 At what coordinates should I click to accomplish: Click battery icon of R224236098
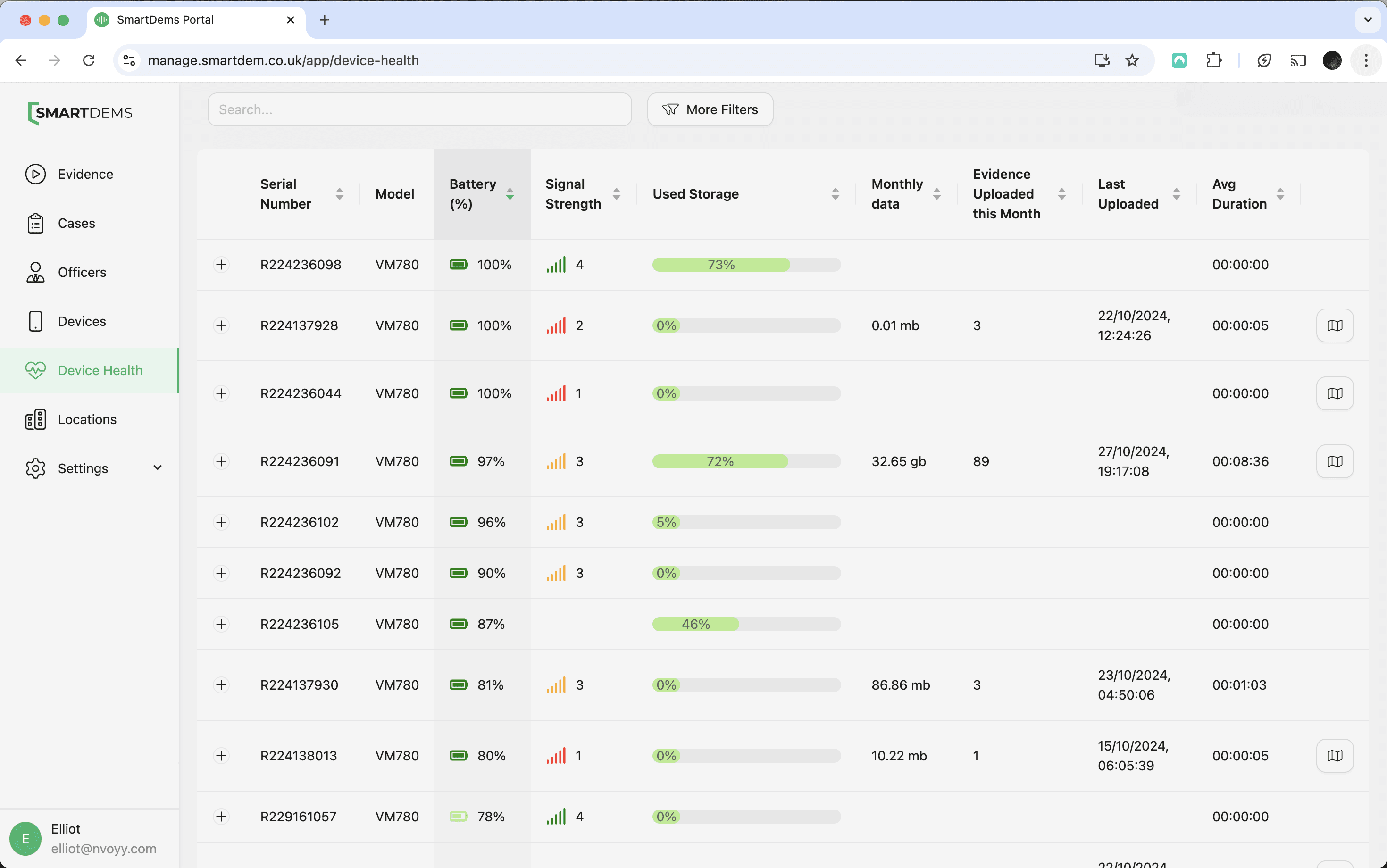pos(459,265)
